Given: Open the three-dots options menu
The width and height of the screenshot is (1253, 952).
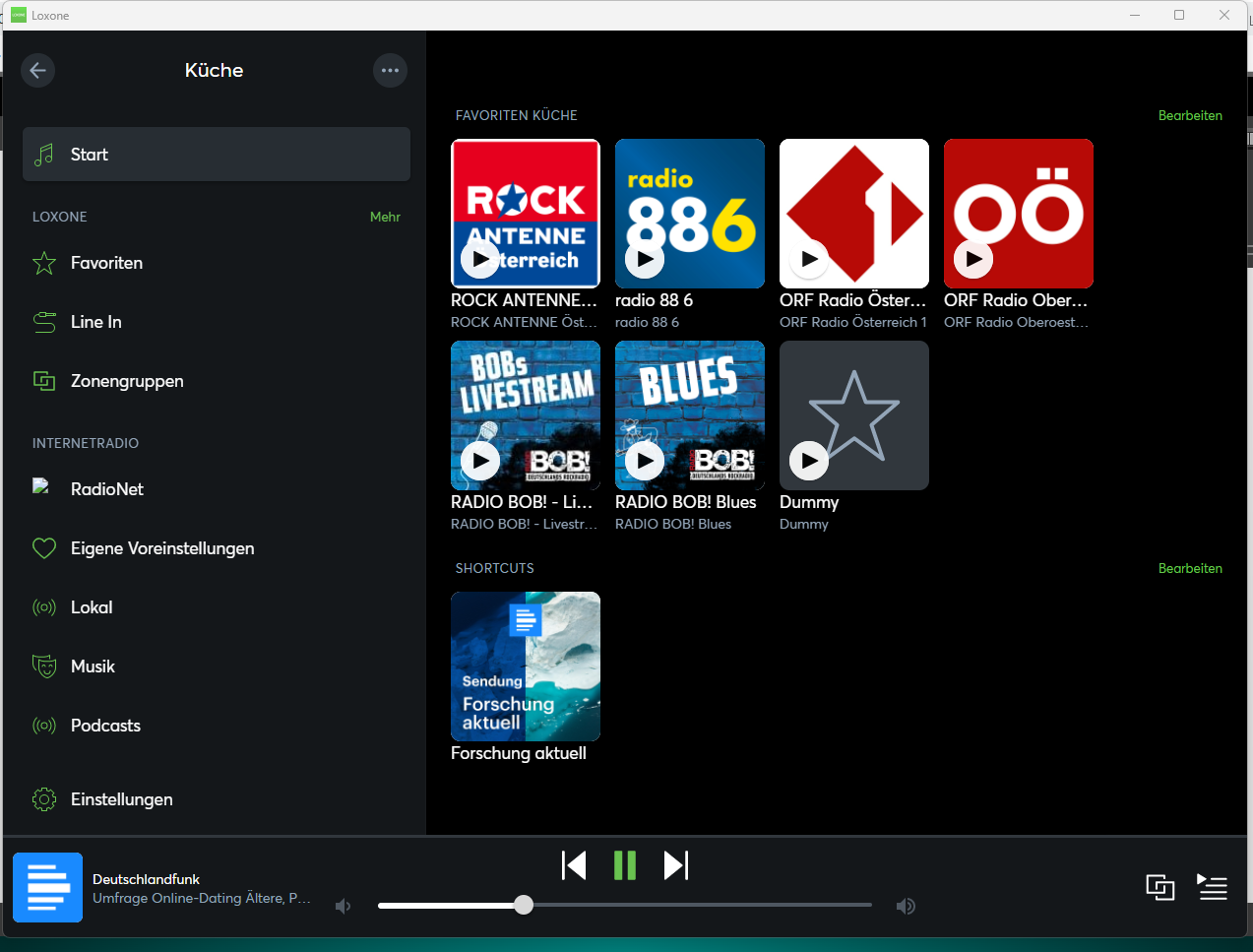Looking at the screenshot, I should pos(390,70).
